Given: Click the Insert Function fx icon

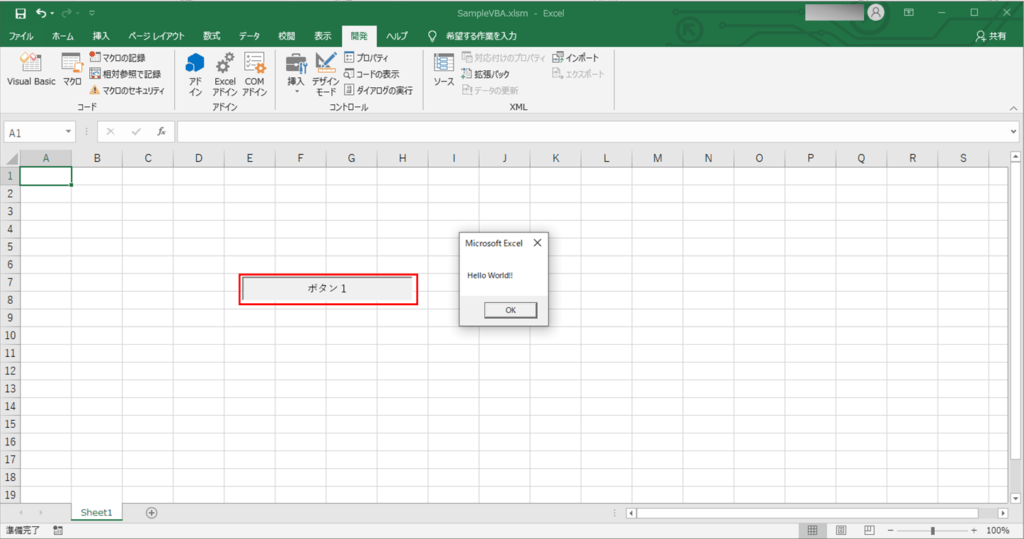Looking at the screenshot, I should (161, 132).
